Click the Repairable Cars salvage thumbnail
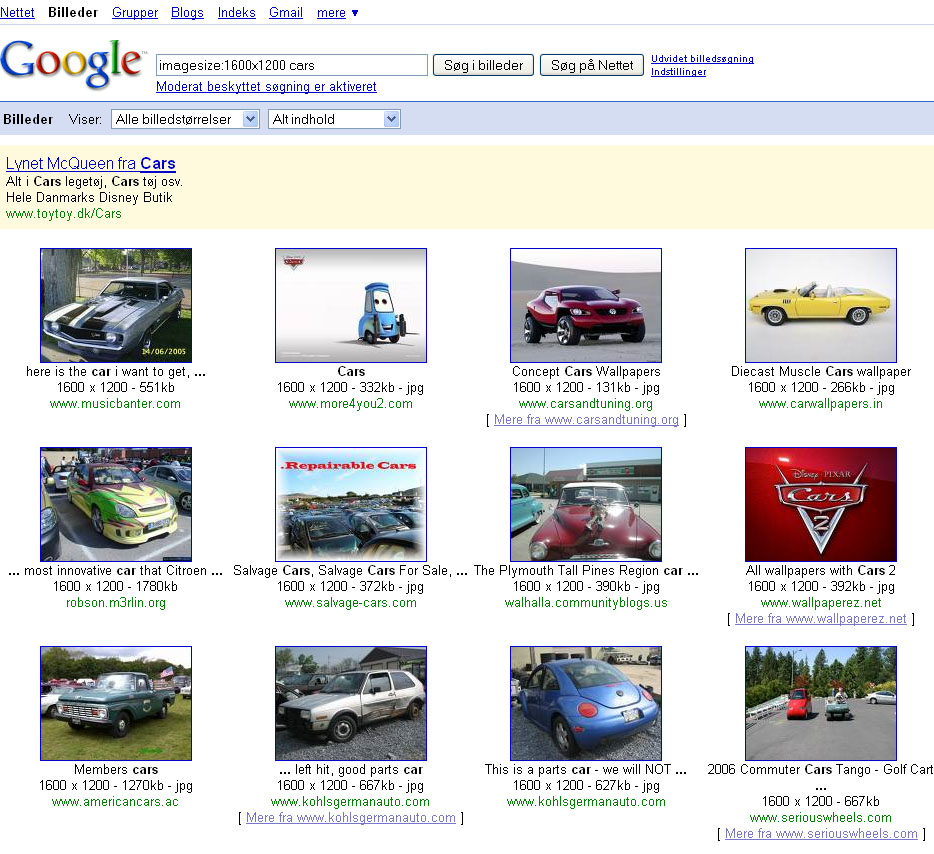Image resolution: width=934 pixels, height=854 pixels. pos(351,504)
